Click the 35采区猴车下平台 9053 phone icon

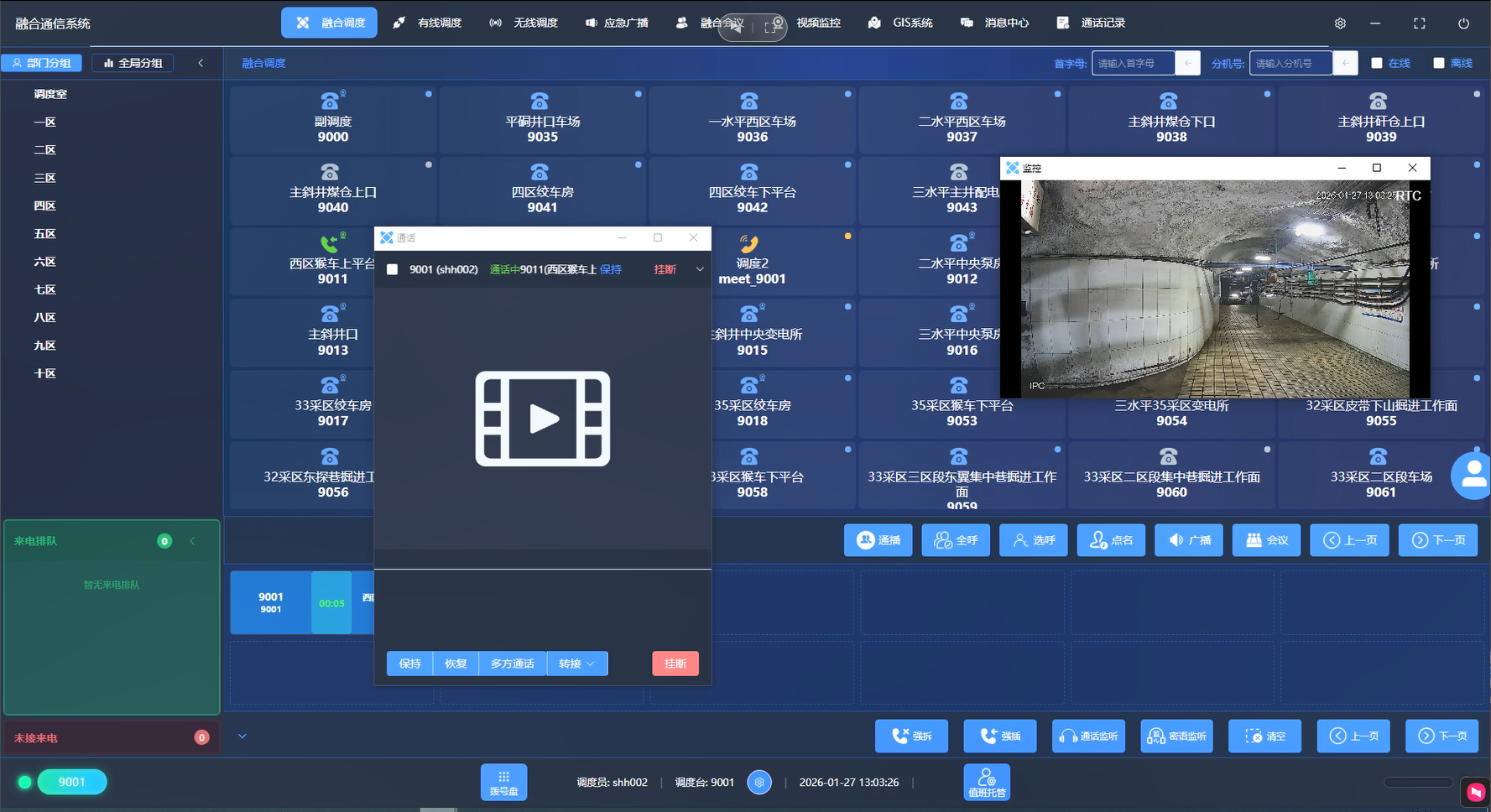(959, 385)
